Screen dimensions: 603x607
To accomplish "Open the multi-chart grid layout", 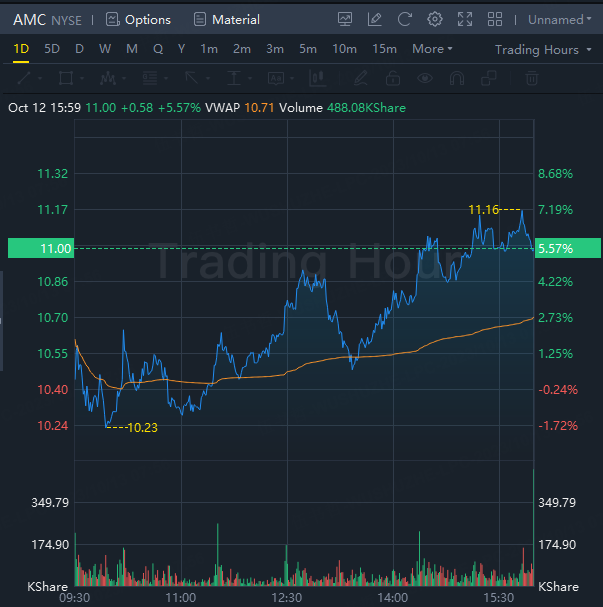I will pyautogui.click(x=494, y=19).
